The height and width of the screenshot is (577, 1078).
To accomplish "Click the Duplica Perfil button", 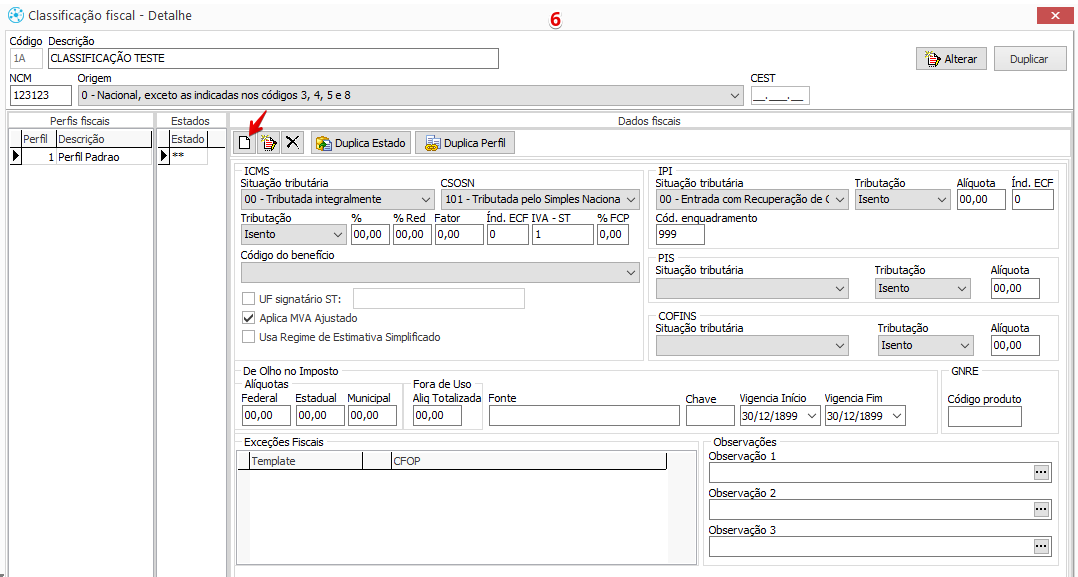I will click(x=465, y=143).
